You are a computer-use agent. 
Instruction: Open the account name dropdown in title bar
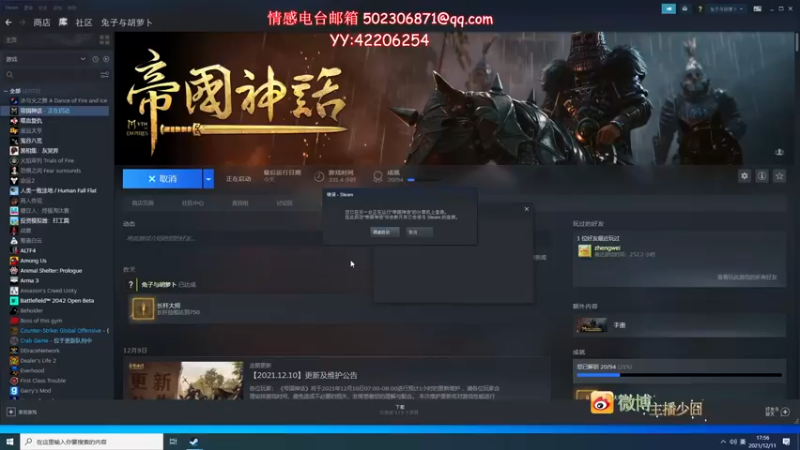pyautogui.click(x=727, y=9)
